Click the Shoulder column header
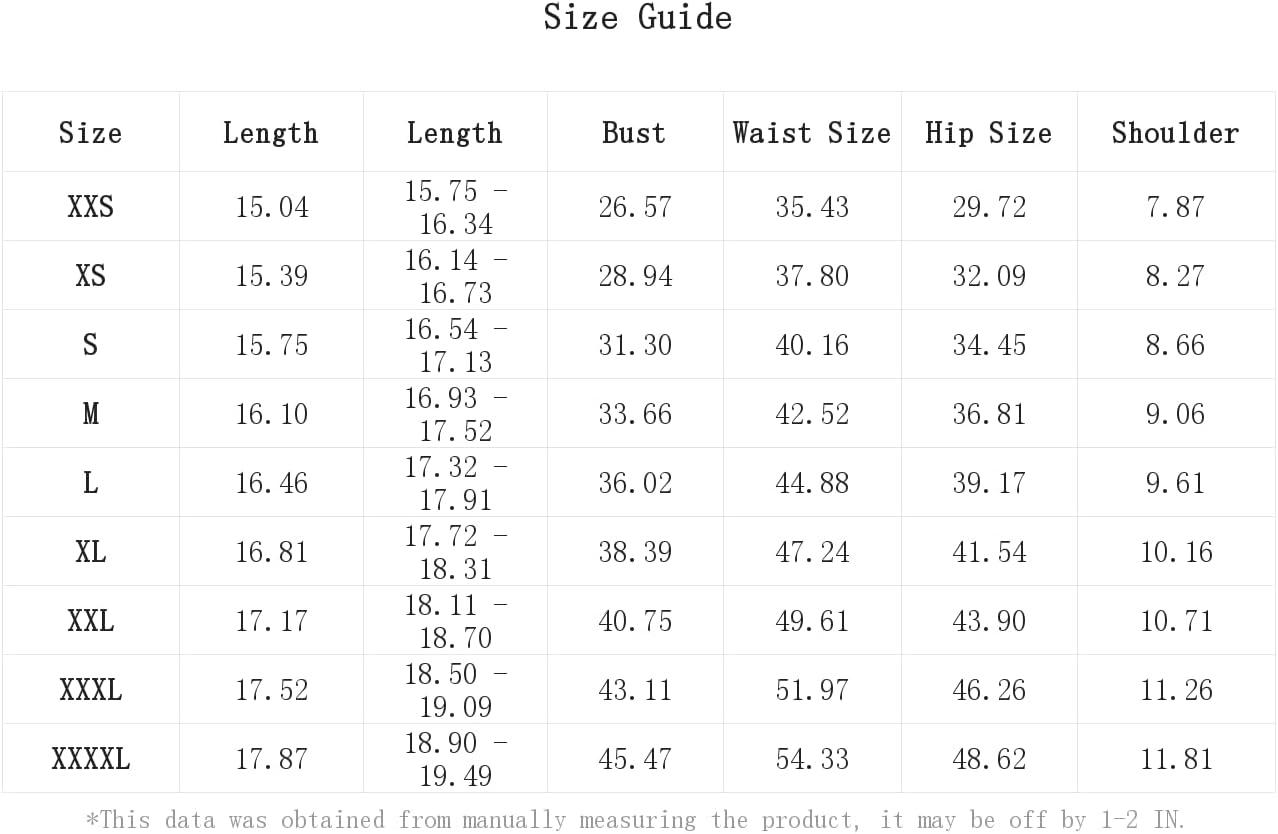Image resolution: width=1278 pixels, height=834 pixels. coord(1175,133)
